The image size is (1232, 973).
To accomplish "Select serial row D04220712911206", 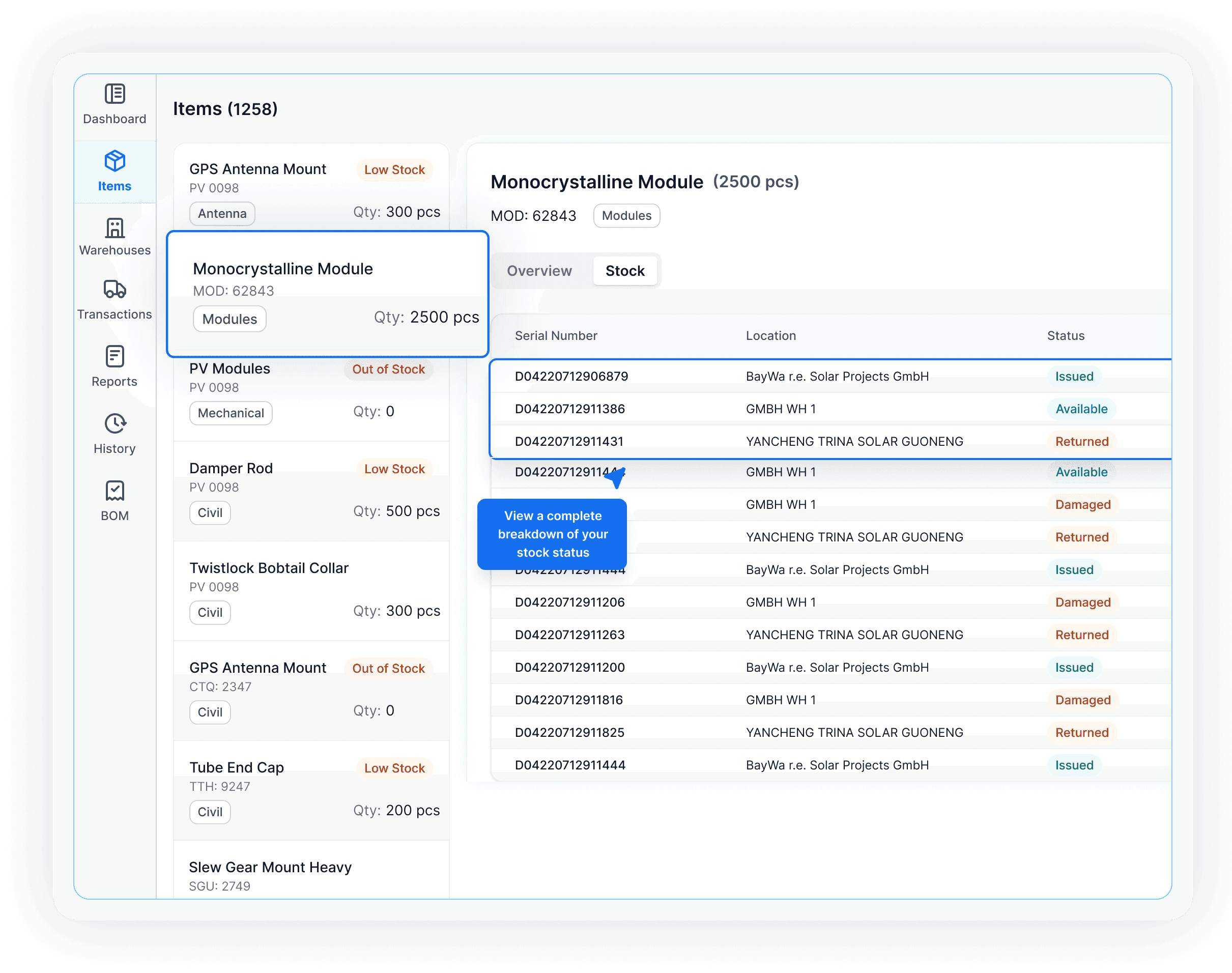I will [830, 602].
